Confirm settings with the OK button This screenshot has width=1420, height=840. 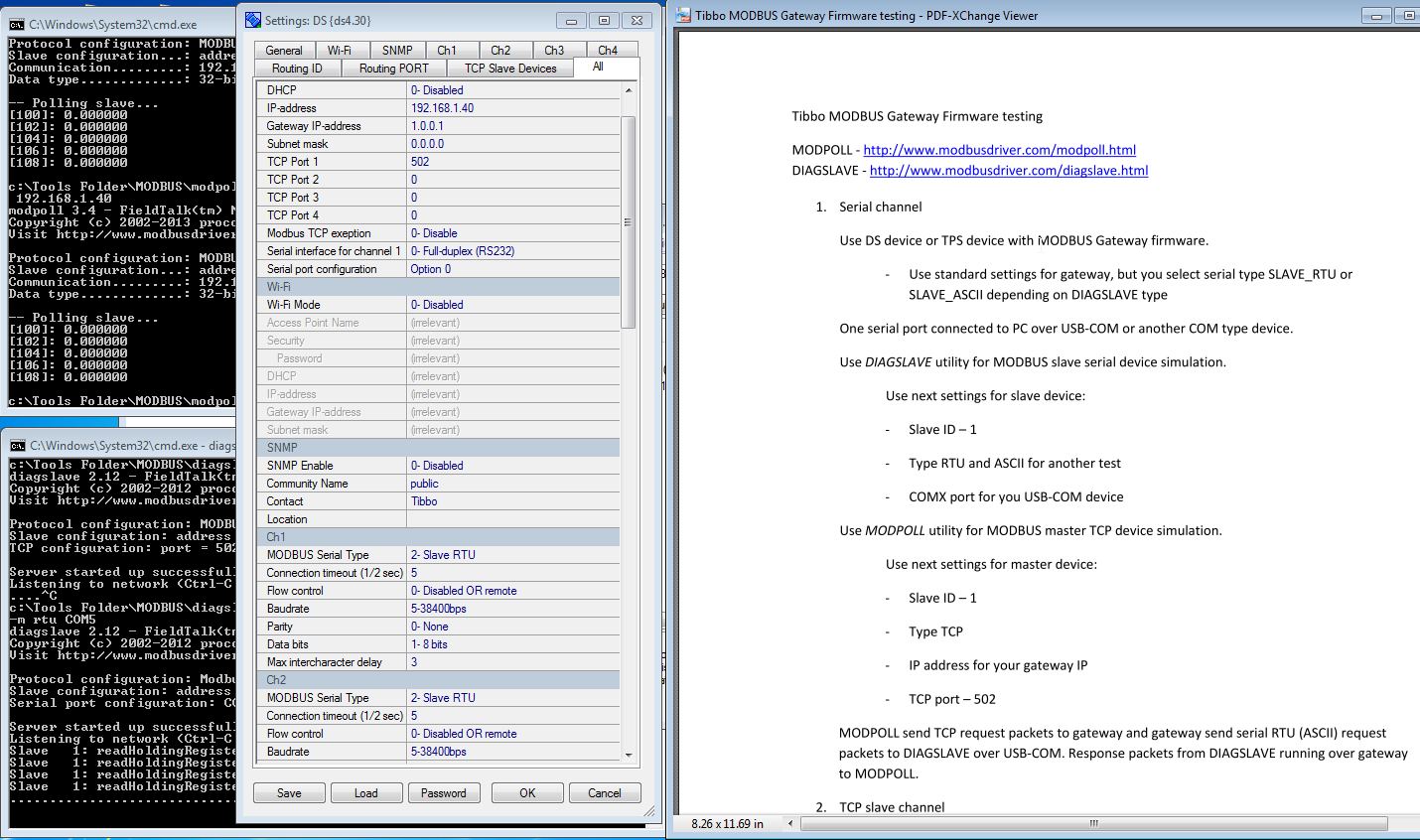click(527, 793)
